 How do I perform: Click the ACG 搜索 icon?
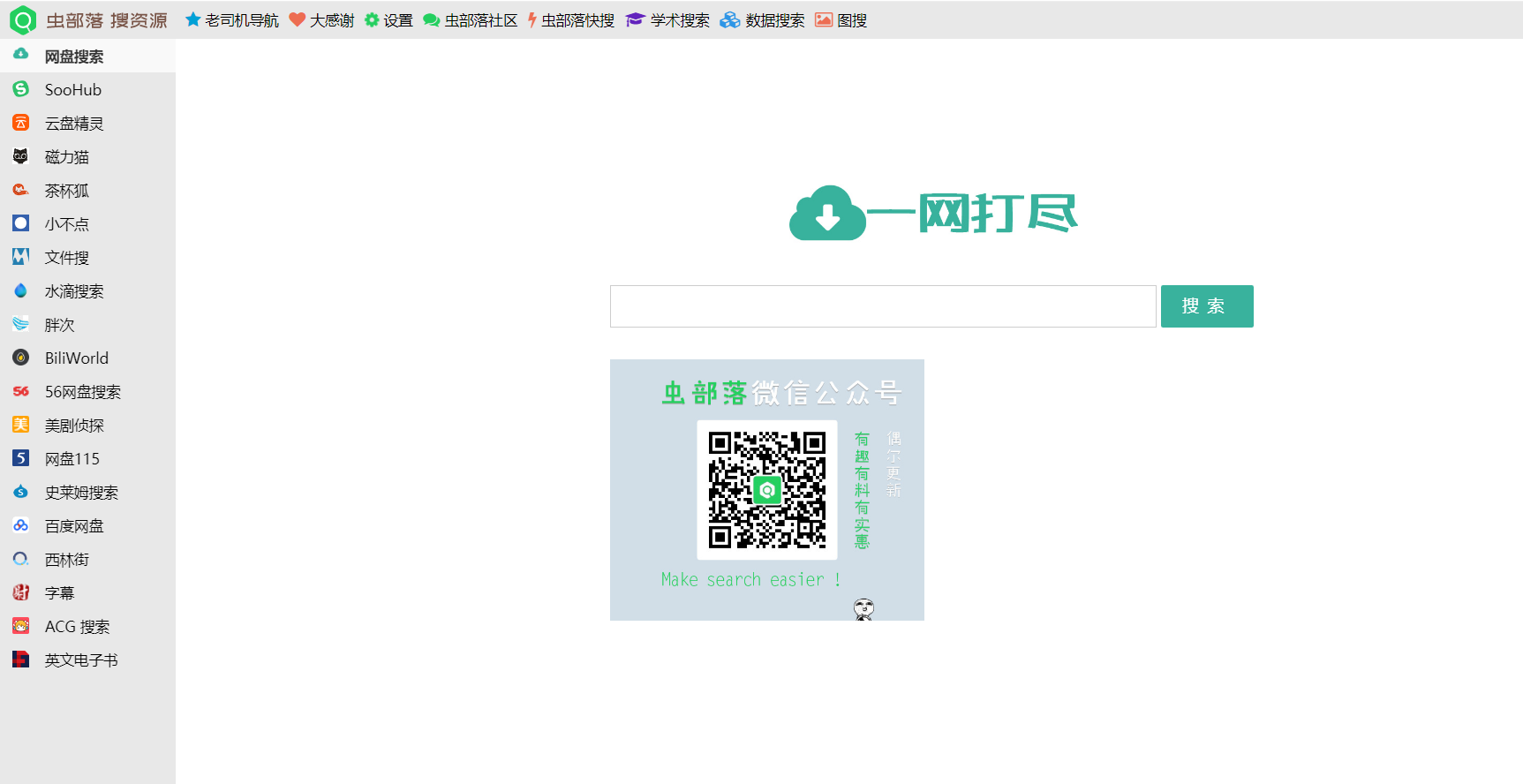(21, 626)
